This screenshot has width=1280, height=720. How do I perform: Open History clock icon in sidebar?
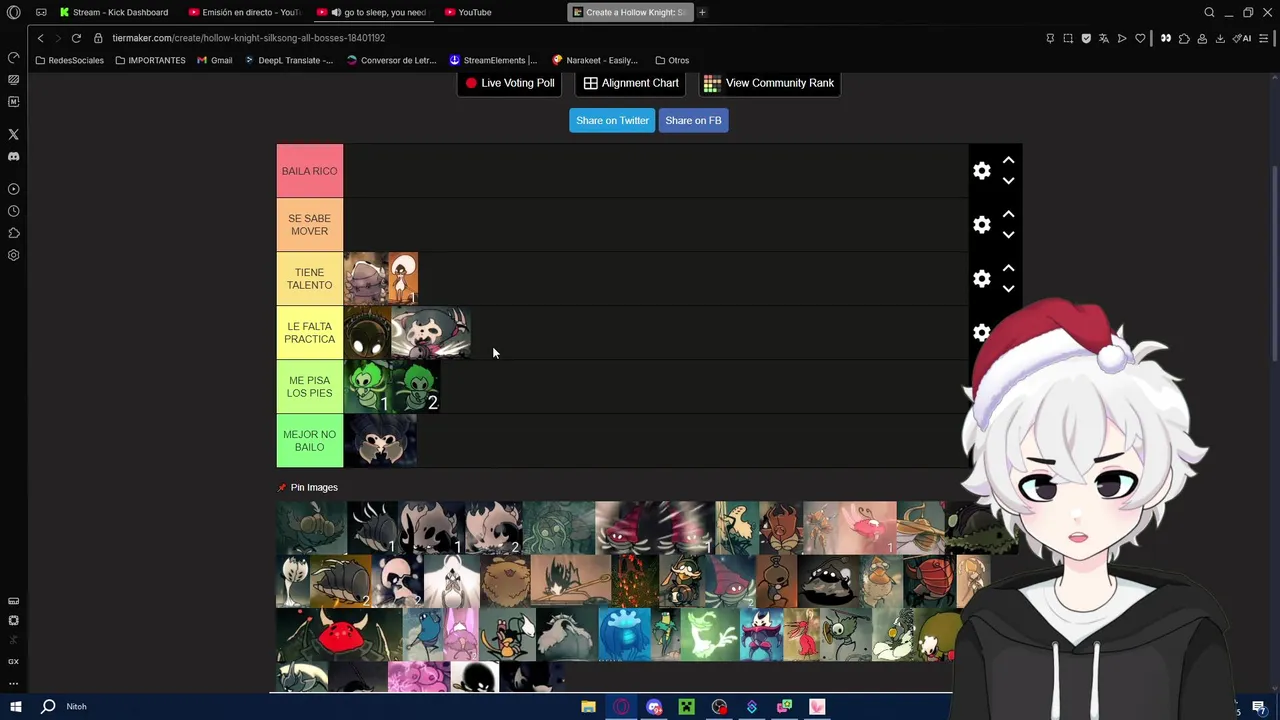(x=13, y=211)
